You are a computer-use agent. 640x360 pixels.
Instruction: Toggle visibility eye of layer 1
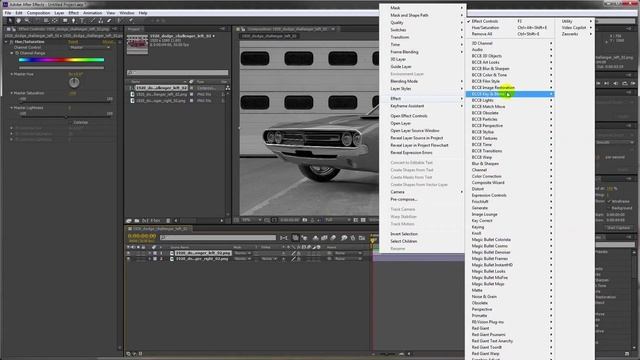(x=129, y=253)
